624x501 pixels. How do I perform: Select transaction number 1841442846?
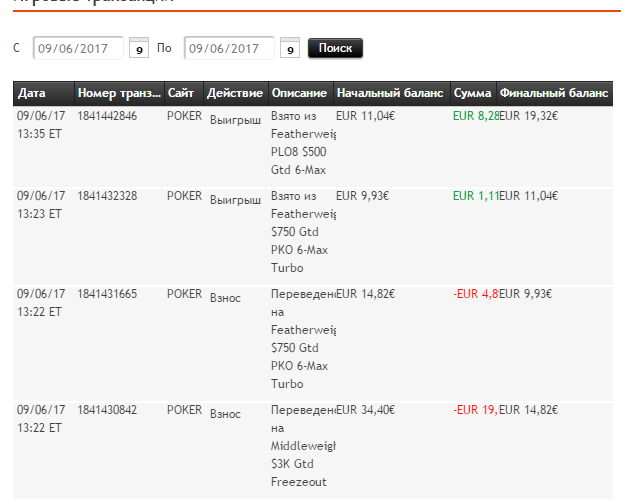point(107,116)
